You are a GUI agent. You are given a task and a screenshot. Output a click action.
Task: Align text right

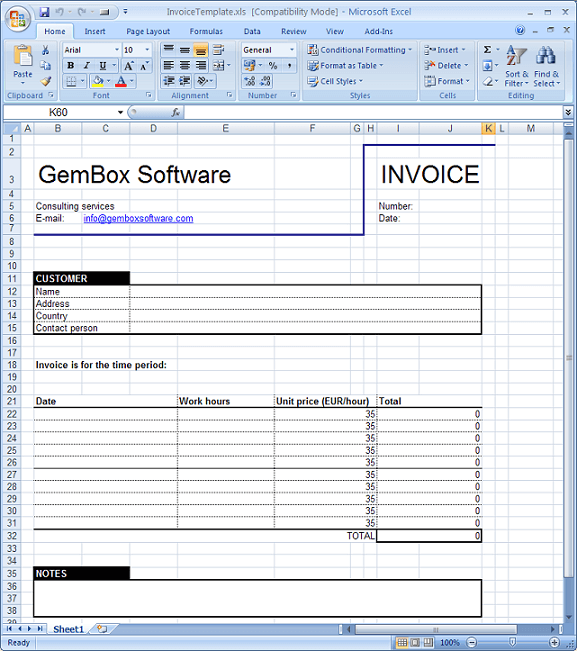201,66
